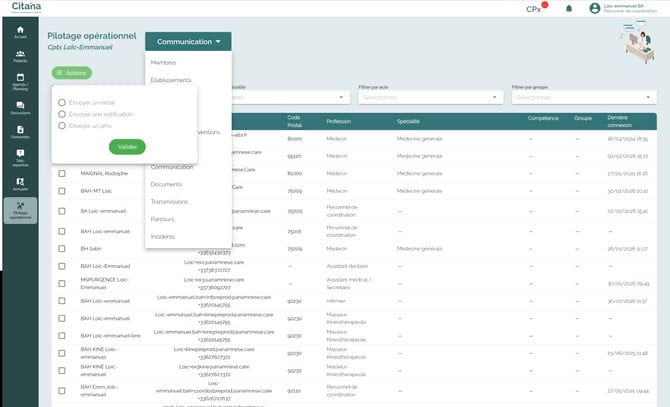
Task: Open the user profile avatar at top right
Action: (x=595, y=8)
